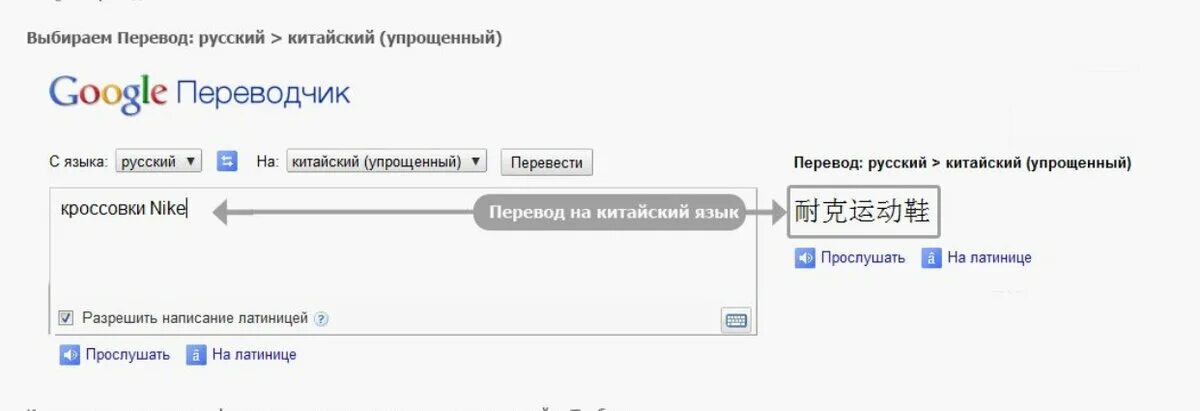Click the 'На латинице' link below the translation
1200x411 pixels.
click(x=989, y=258)
